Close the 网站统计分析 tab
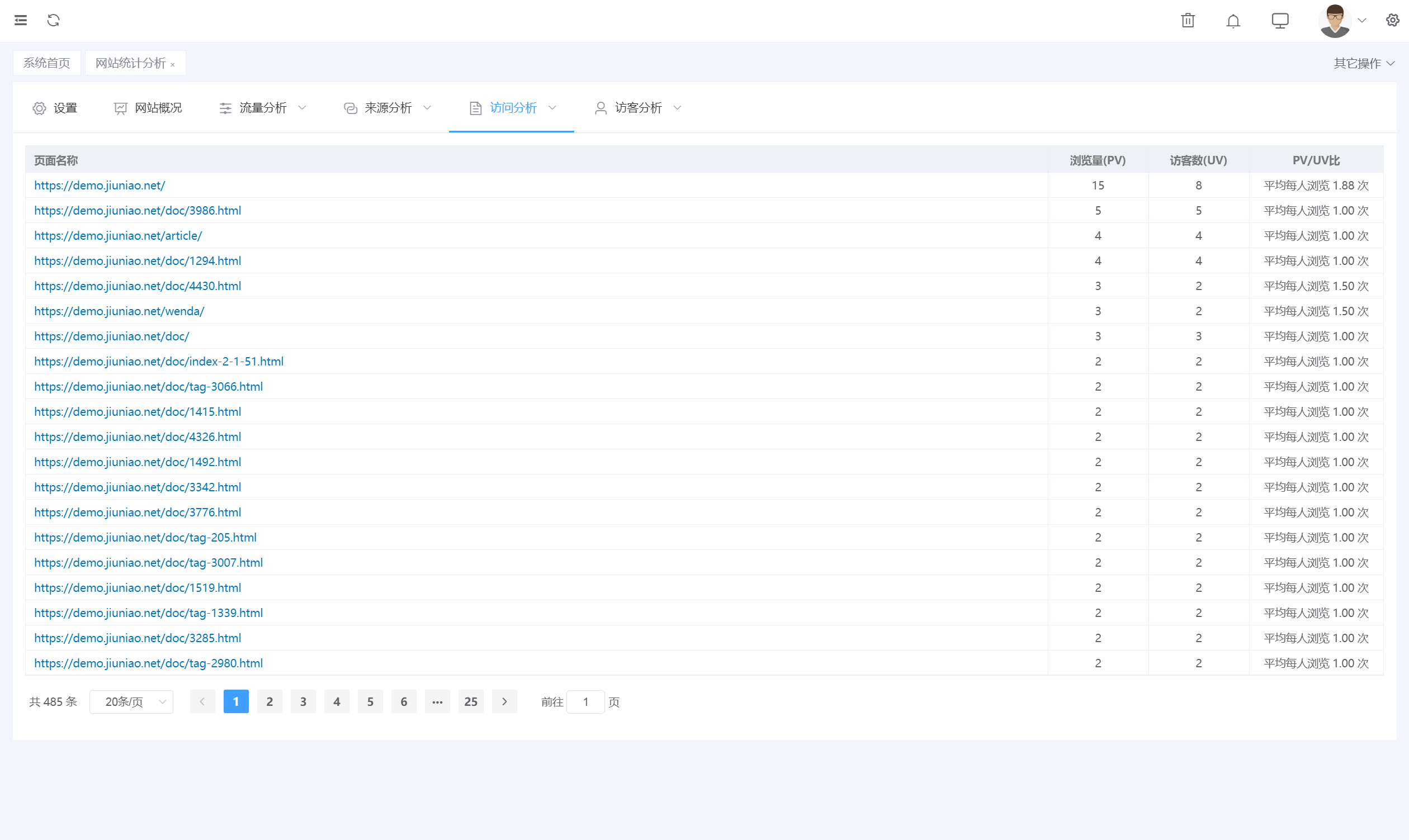The height and width of the screenshot is (840, 1409). (x=173, y=64)
